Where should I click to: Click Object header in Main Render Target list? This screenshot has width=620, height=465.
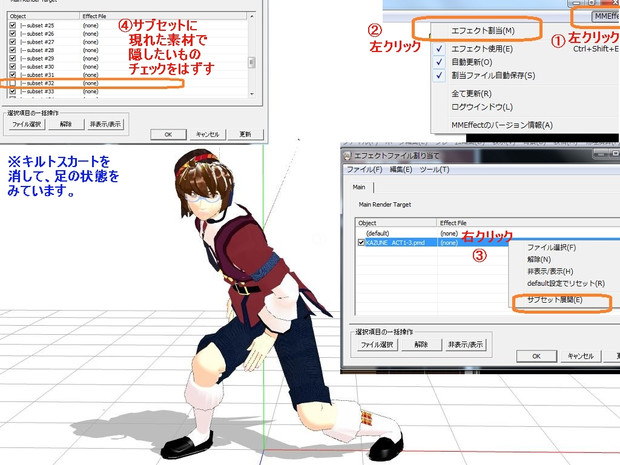coord(396,223)
